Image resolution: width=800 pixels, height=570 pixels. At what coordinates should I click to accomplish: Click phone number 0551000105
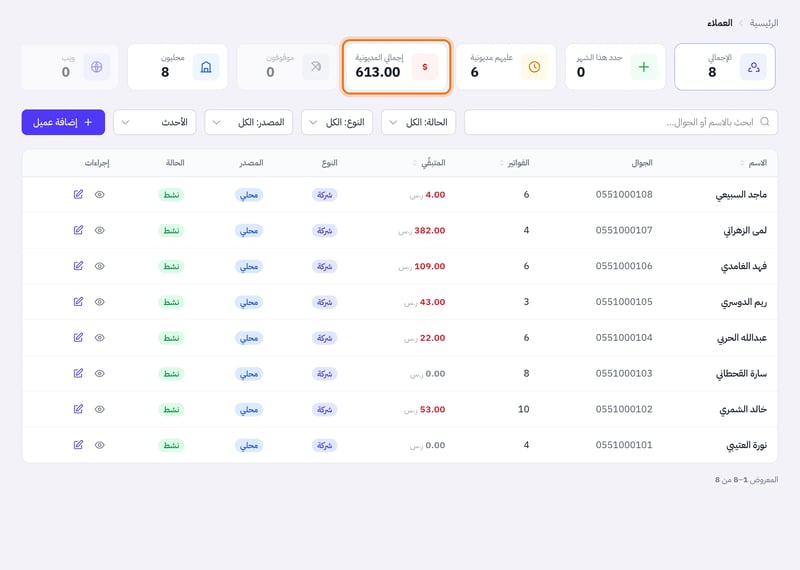pyautogui.click(x=624, y=302)
